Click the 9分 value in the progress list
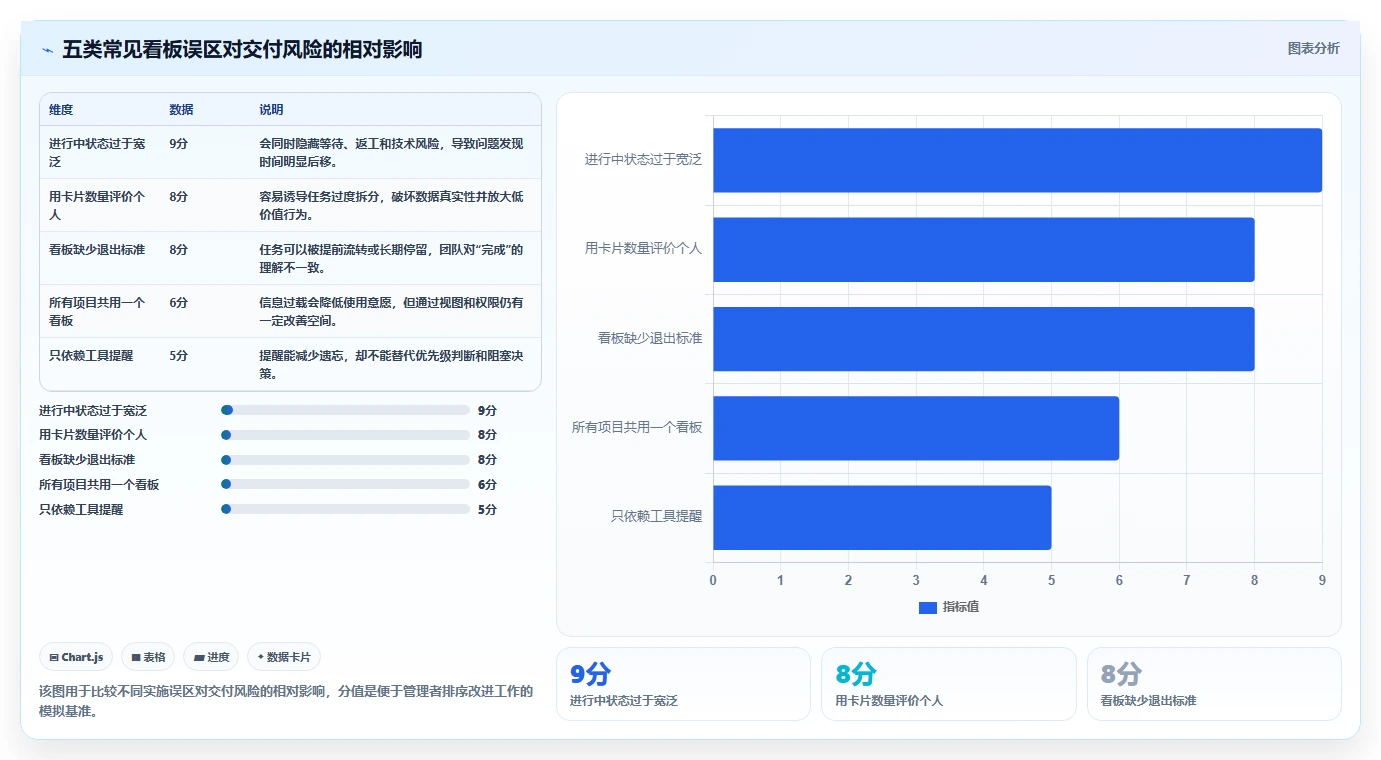The image size is (1381, 760). [x=487, y=410]
